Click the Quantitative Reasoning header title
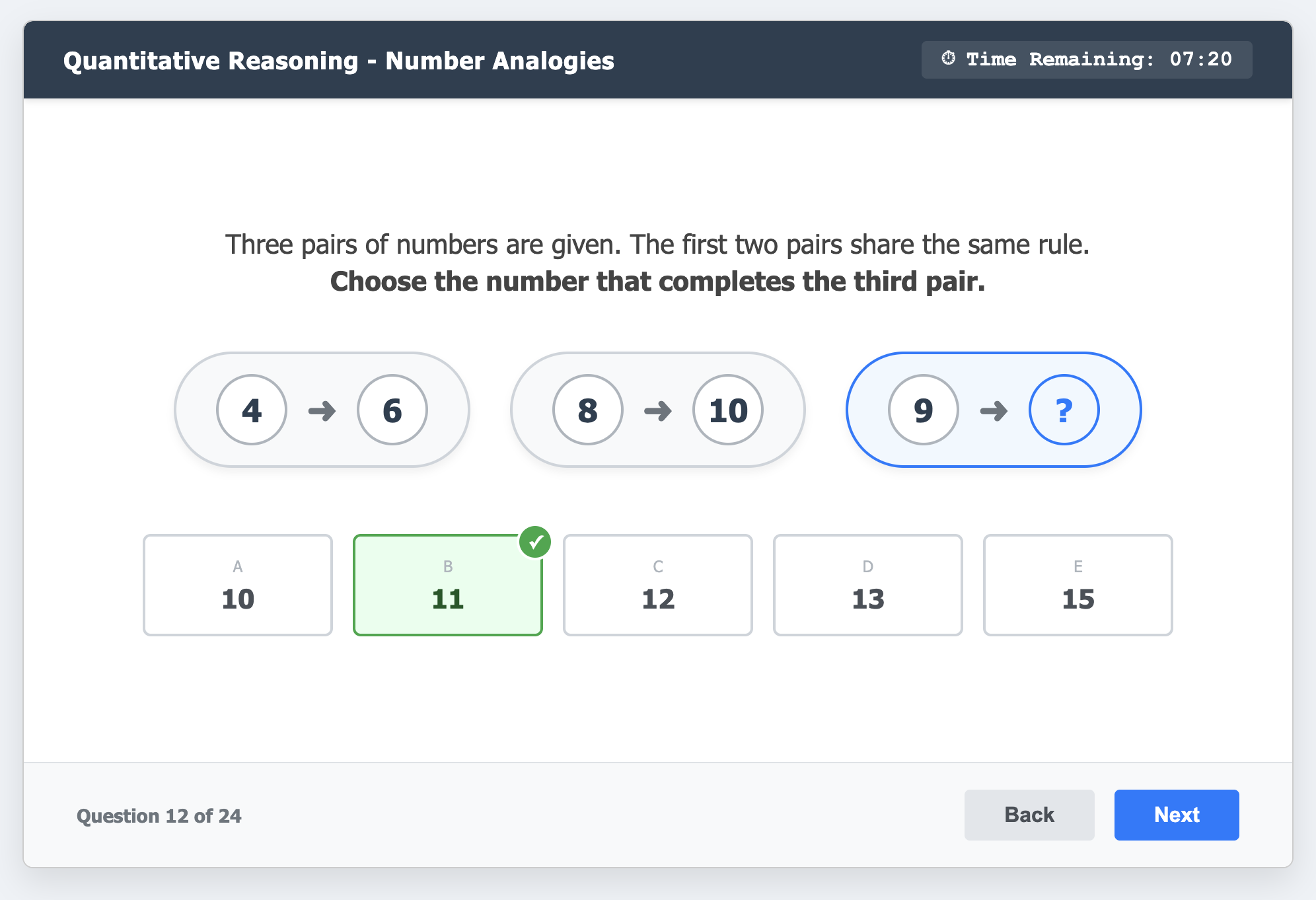The image size is (1316, 900). (339, 61)
